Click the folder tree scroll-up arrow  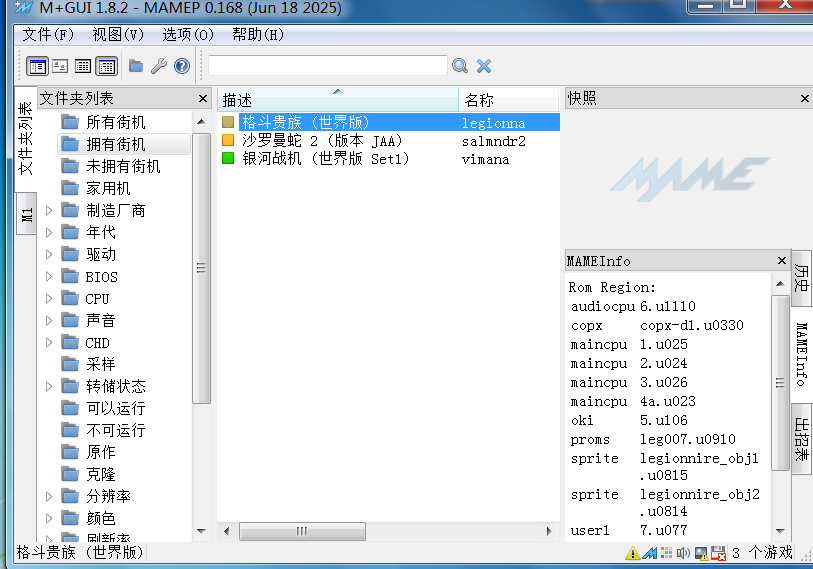(x=201, y=122)
